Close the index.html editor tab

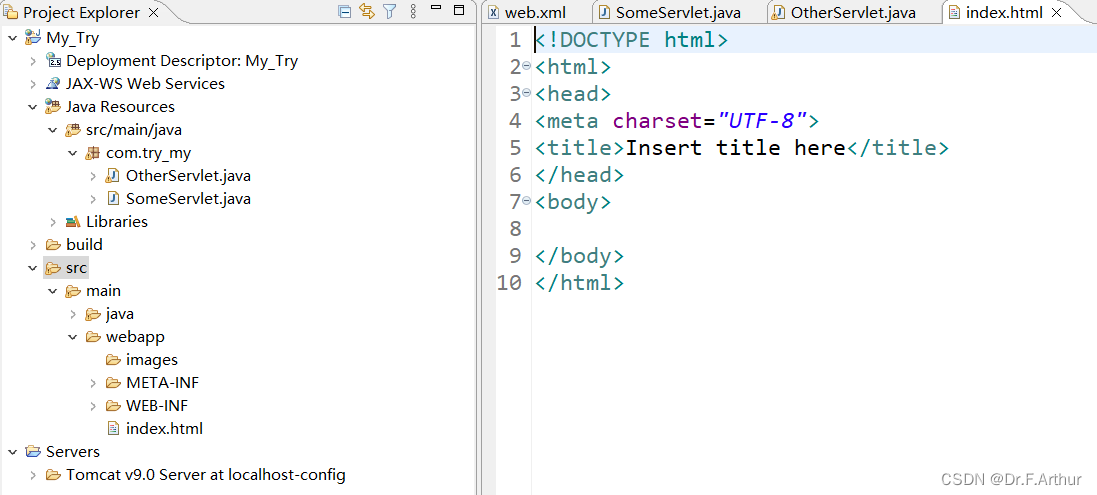[1056, 13]
